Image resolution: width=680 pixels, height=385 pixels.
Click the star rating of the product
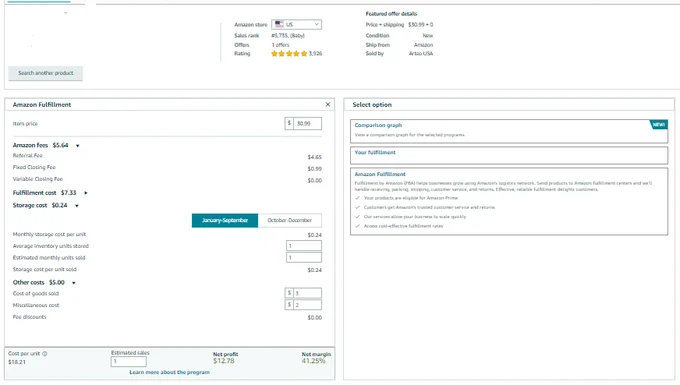[x=289, y=54]
